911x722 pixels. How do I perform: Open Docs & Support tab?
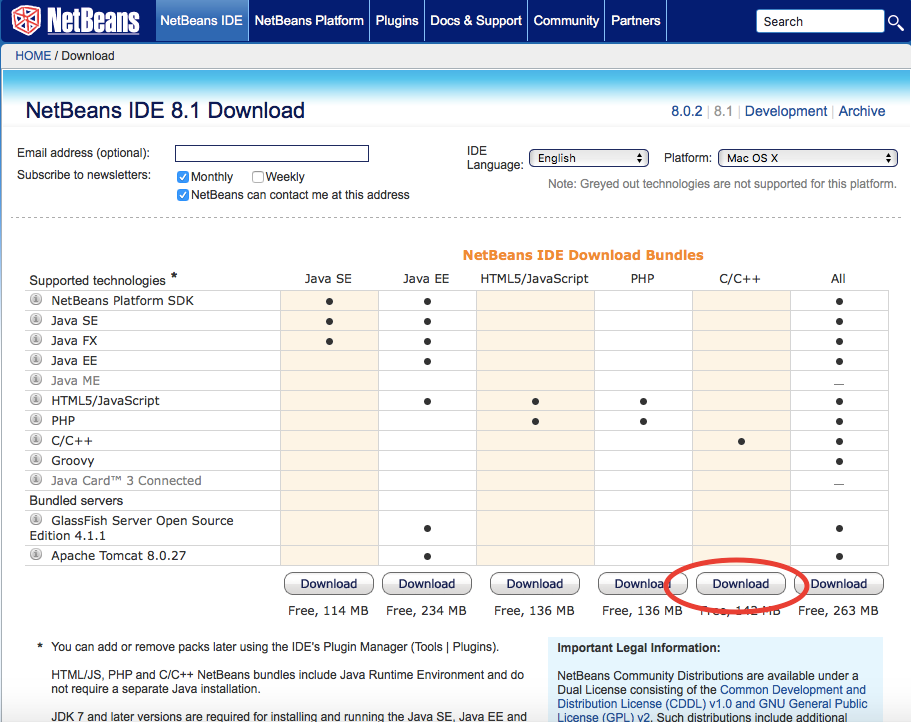[476, 21]
